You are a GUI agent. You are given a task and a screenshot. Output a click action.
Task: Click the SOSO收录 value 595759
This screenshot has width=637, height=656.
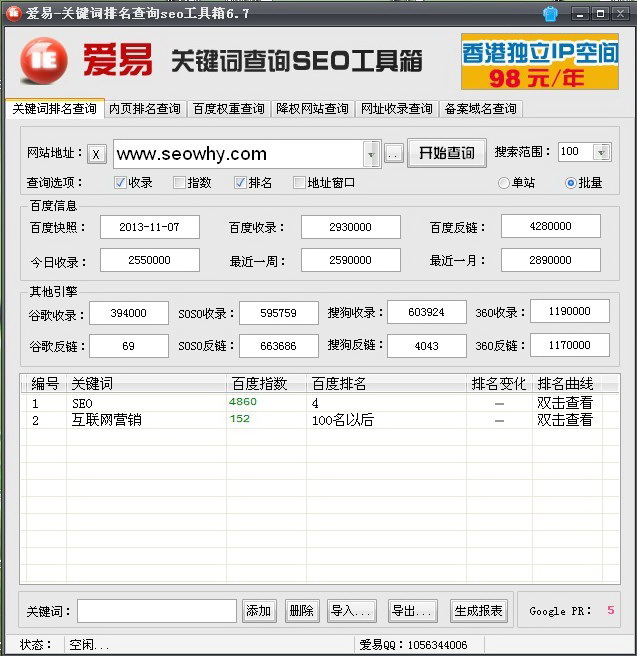[x=279, y=313]
